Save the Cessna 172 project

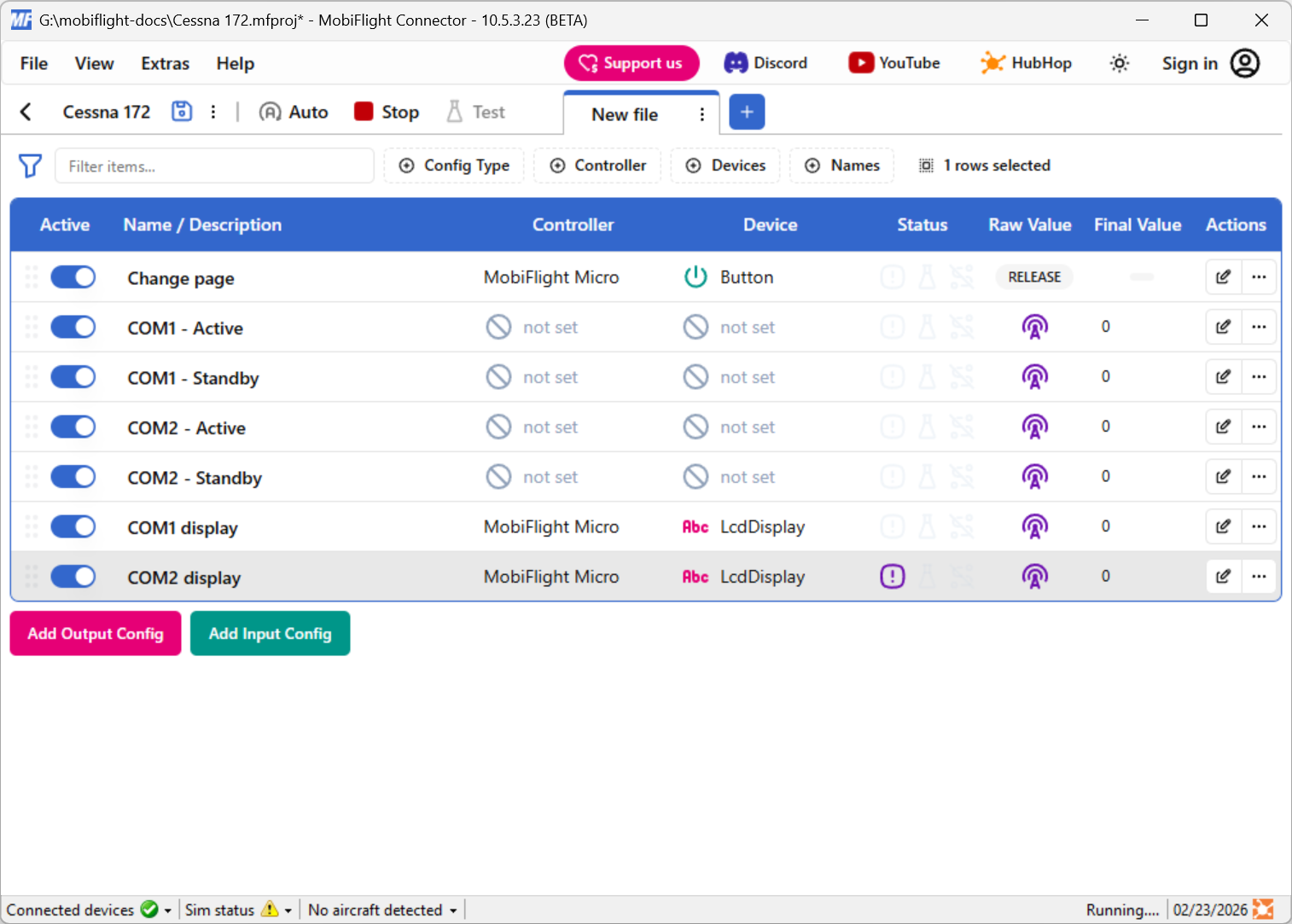pos(181,111)
